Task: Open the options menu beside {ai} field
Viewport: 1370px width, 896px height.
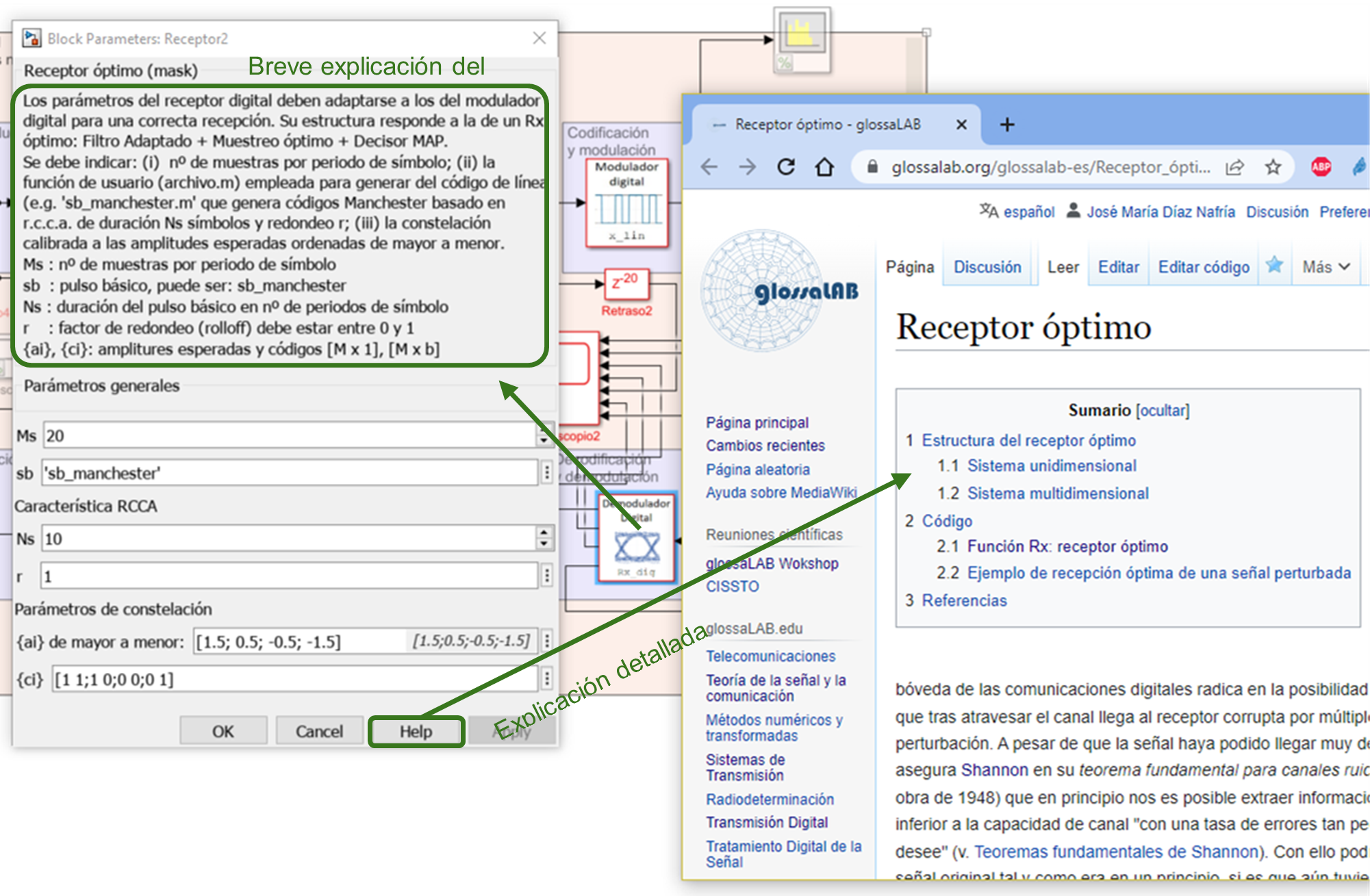Action: pos(546,641)
